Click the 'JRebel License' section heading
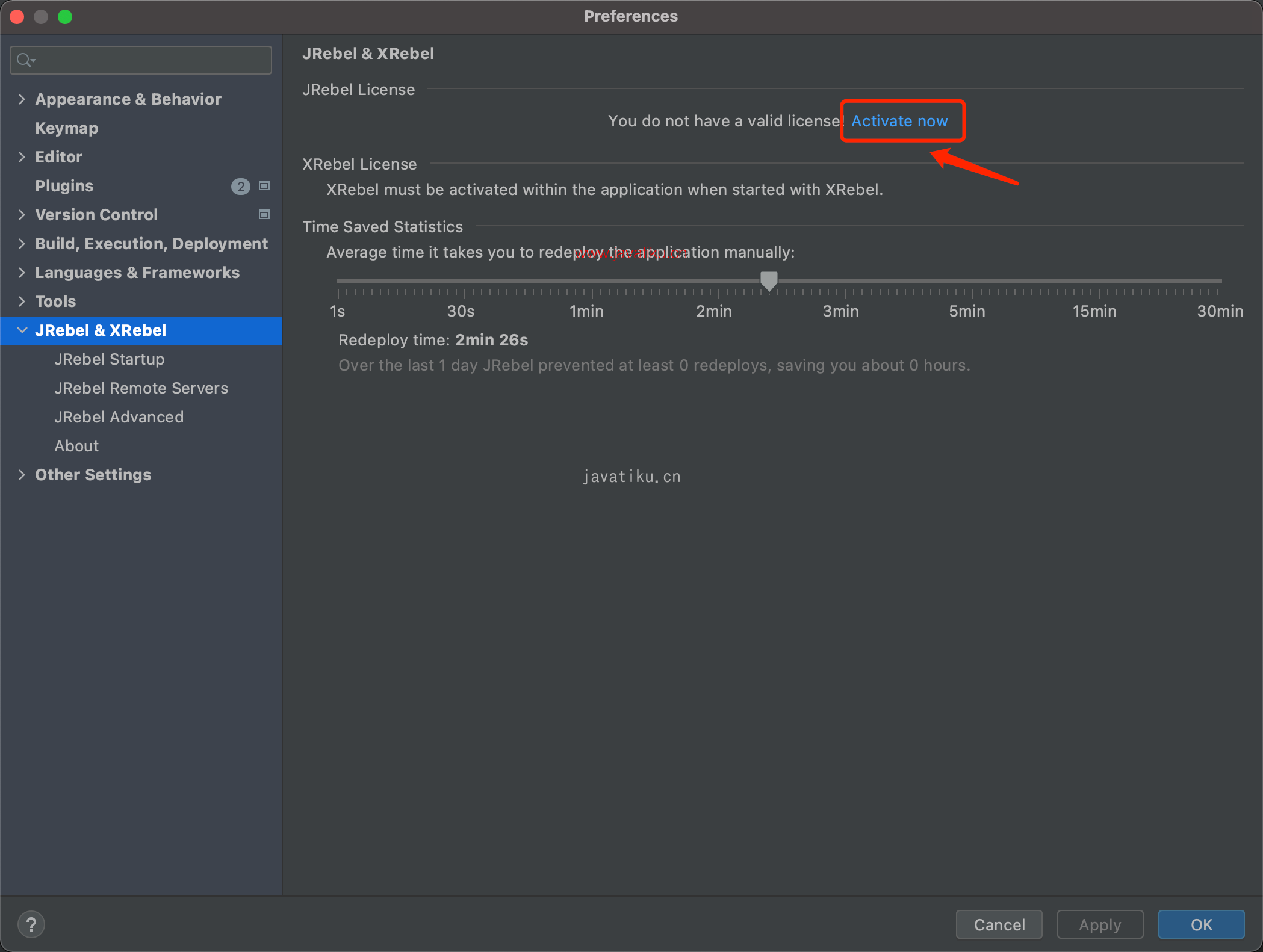This screenshot has width=1263, height=952. click(359, 90)
